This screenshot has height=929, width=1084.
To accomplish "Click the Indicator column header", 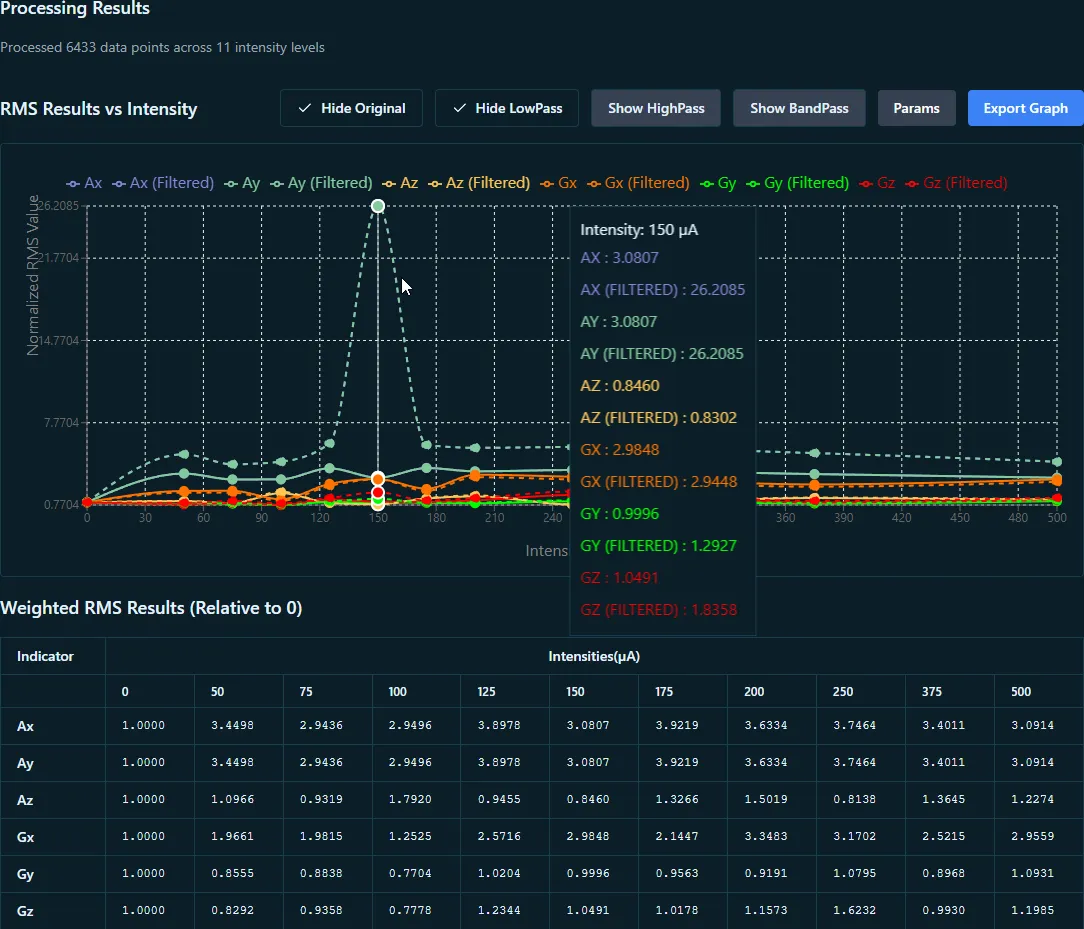I will 45,657.
